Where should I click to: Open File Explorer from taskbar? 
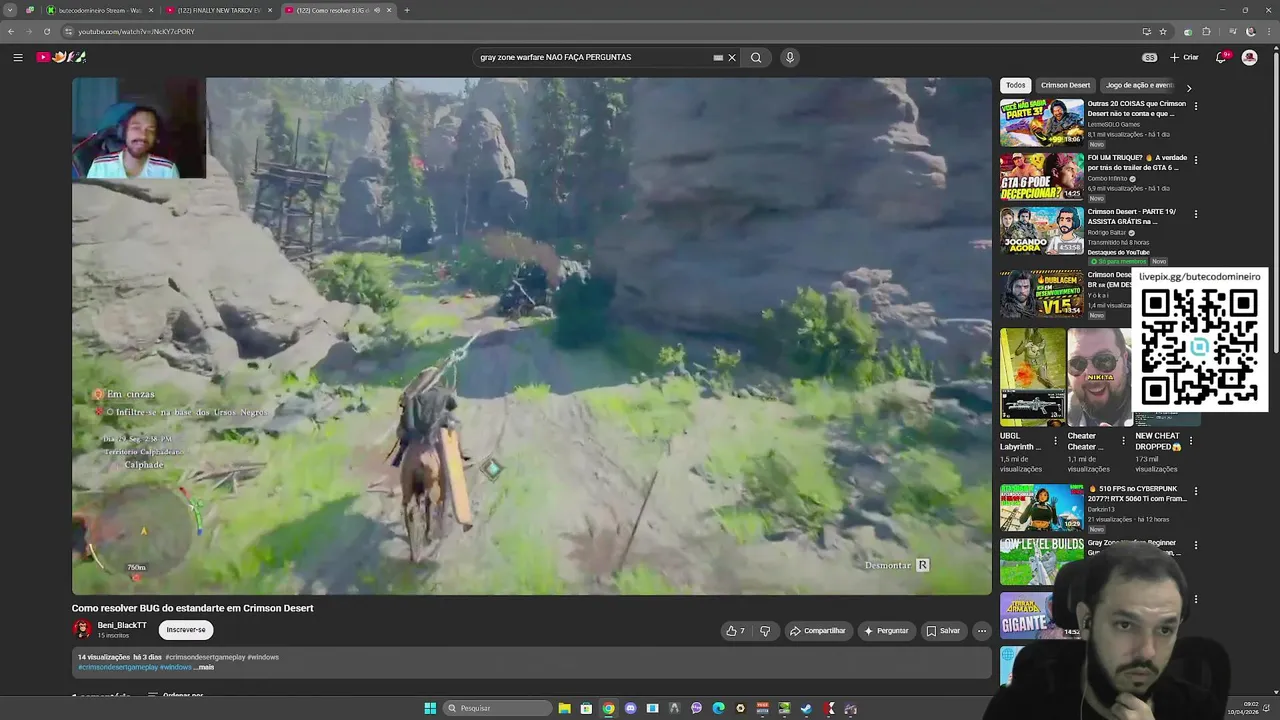pyautogui.click(x=565, y=708)
